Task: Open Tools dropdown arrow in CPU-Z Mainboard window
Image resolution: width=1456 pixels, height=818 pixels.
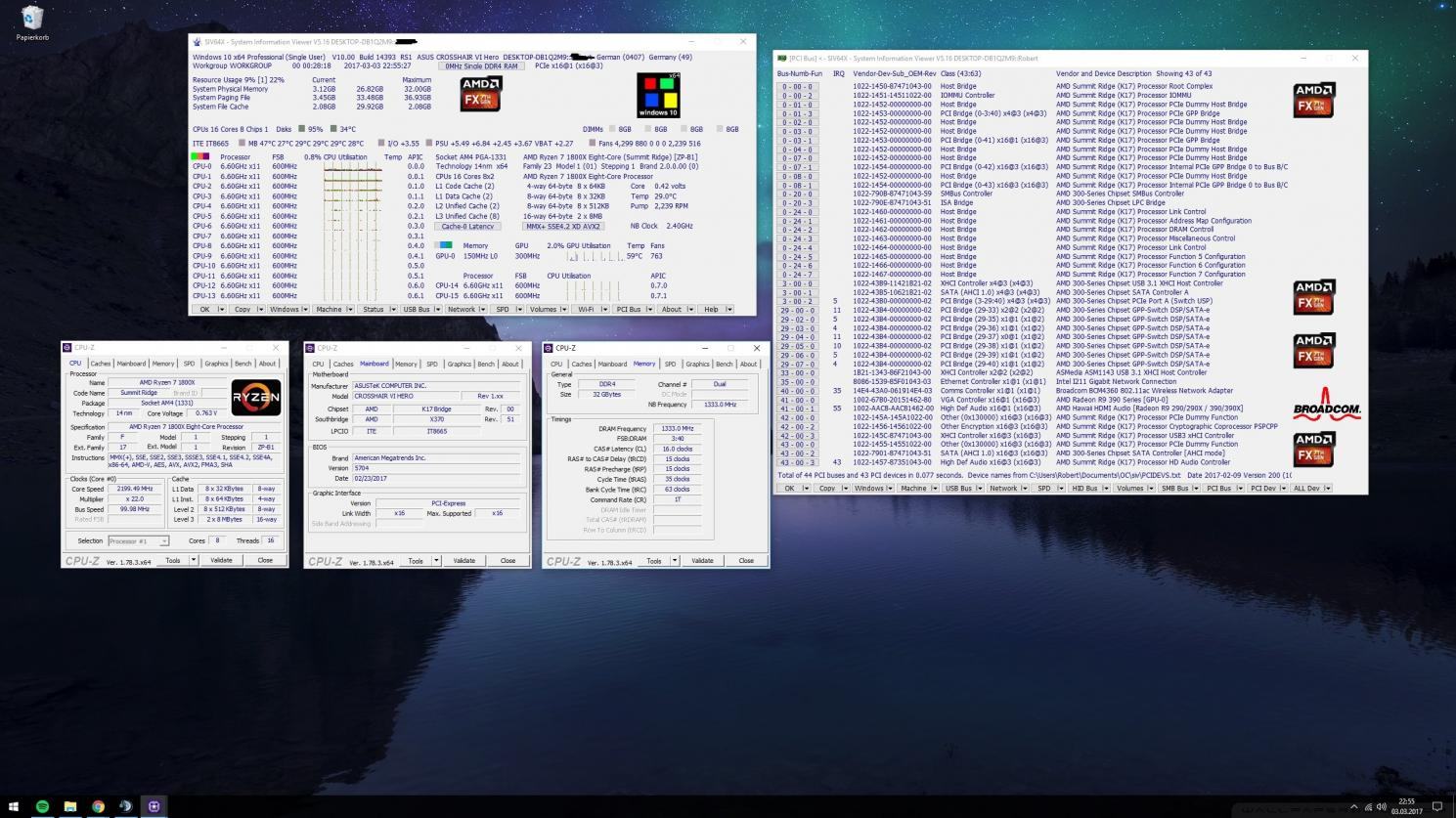Action: click(x=436, y=561)
